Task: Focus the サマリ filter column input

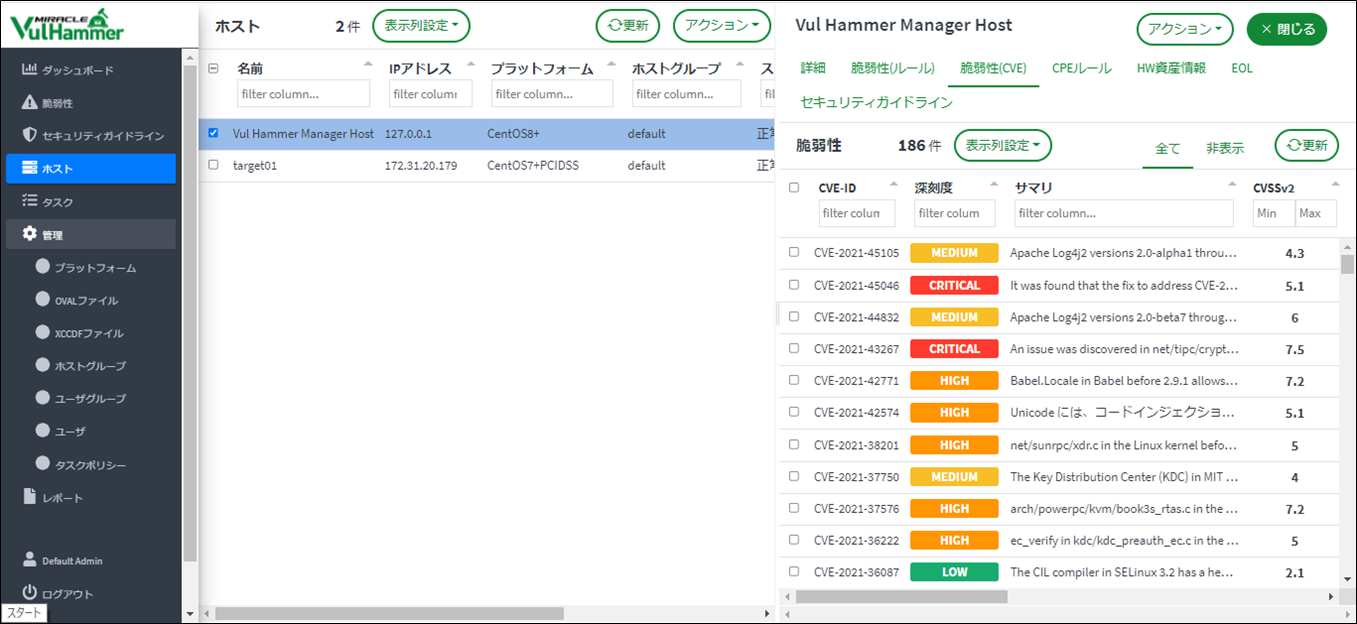Action: coord(1124,213)
